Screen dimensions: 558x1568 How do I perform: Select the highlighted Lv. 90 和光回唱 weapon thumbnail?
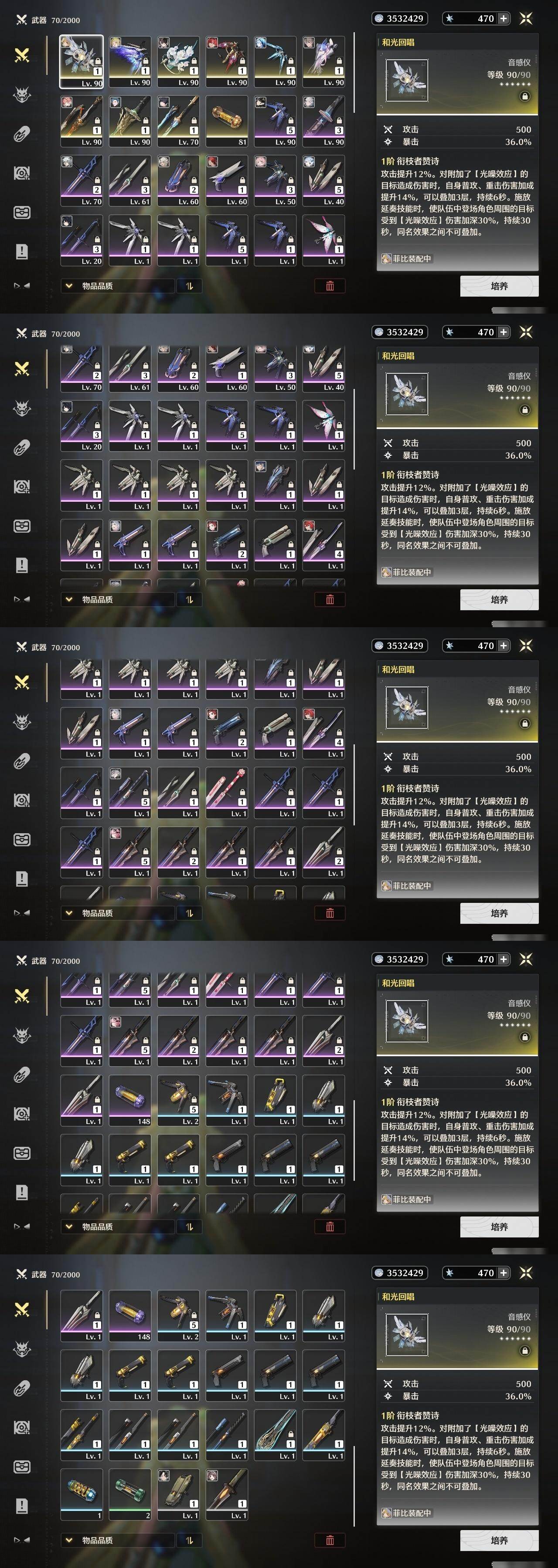pos(81,61)
